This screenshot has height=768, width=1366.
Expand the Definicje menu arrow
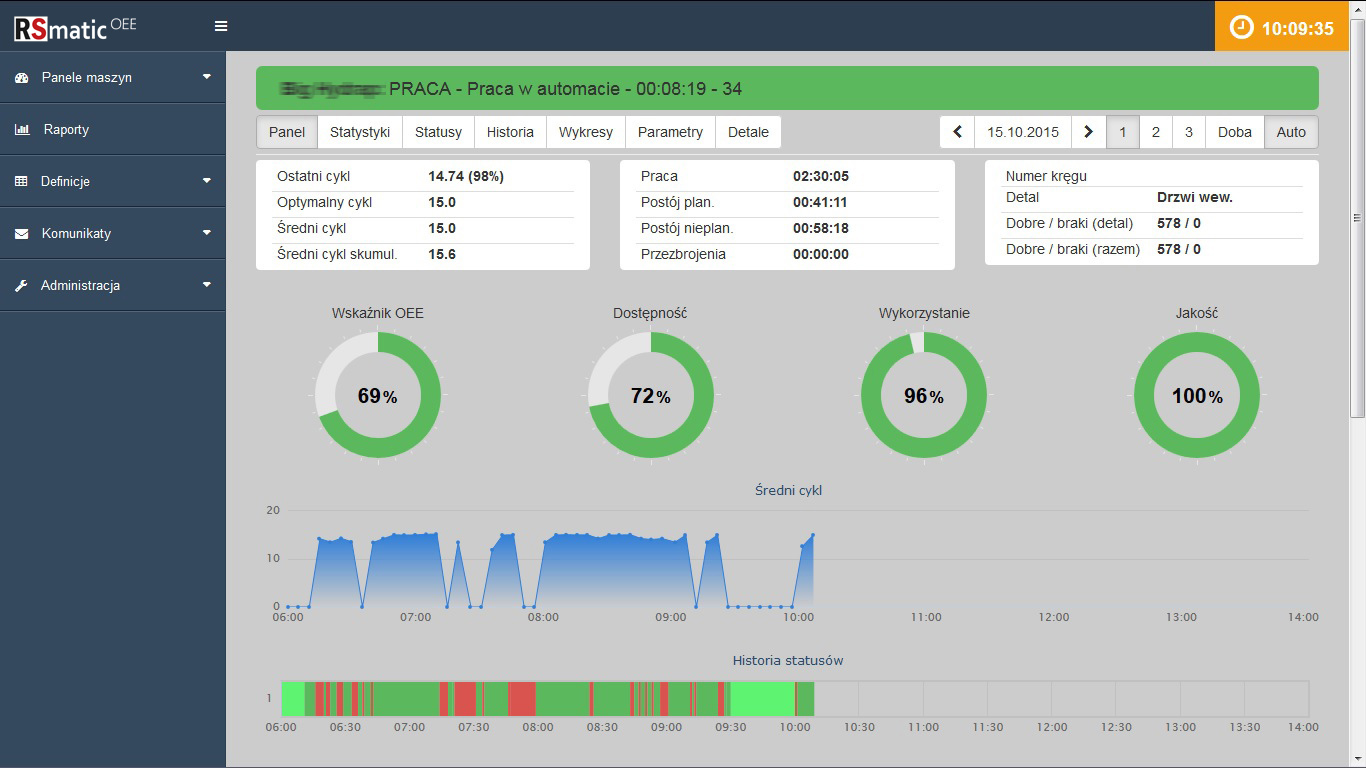click(x=207, y=180)
